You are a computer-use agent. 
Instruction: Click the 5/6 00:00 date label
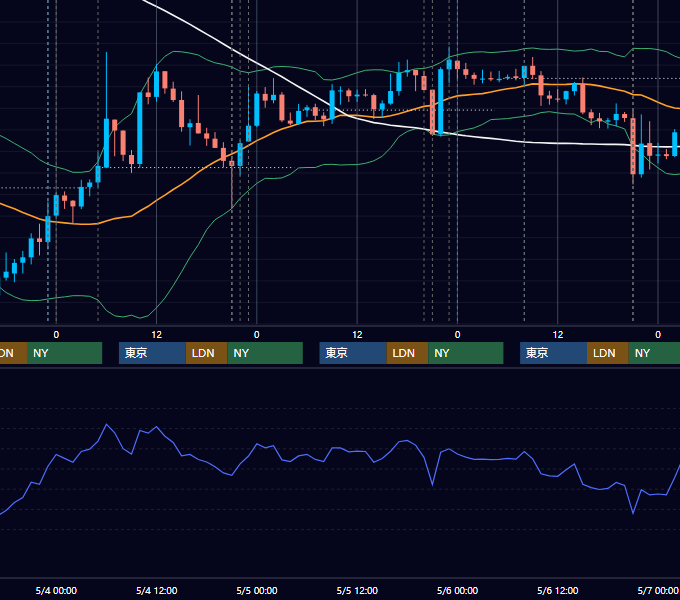457,590
